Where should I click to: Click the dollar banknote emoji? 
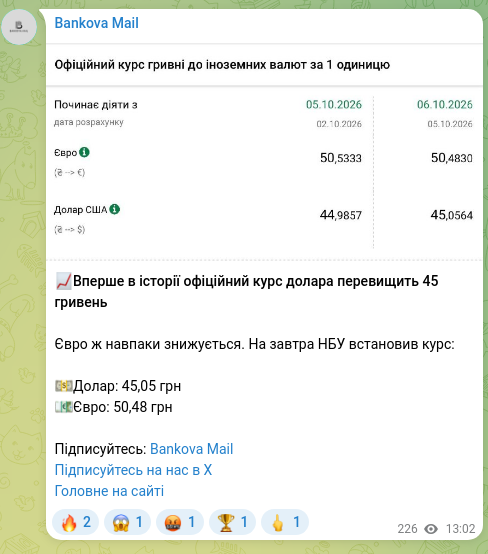coord(64,386)
